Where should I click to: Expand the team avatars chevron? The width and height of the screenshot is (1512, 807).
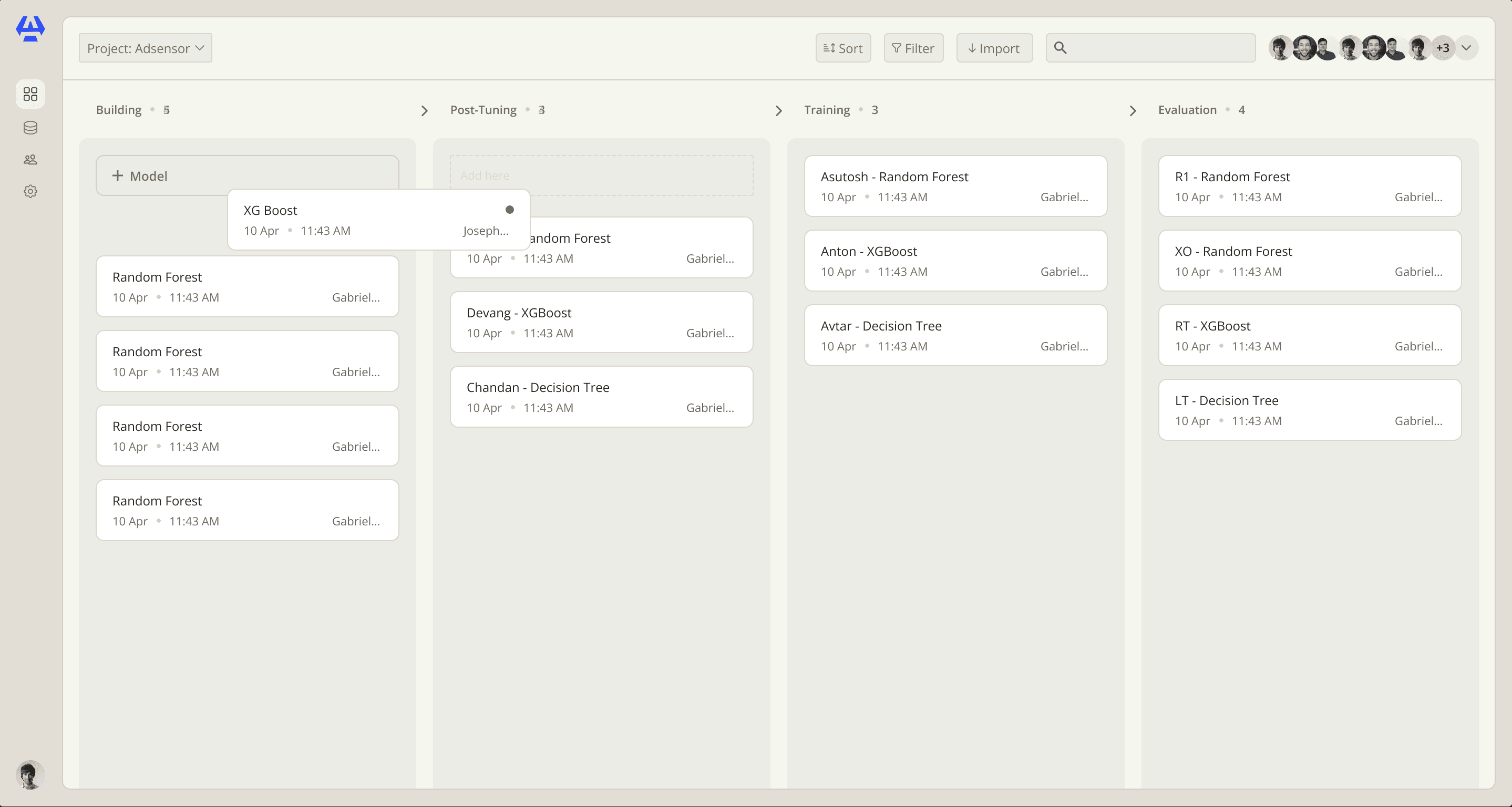coord(1466,48)
